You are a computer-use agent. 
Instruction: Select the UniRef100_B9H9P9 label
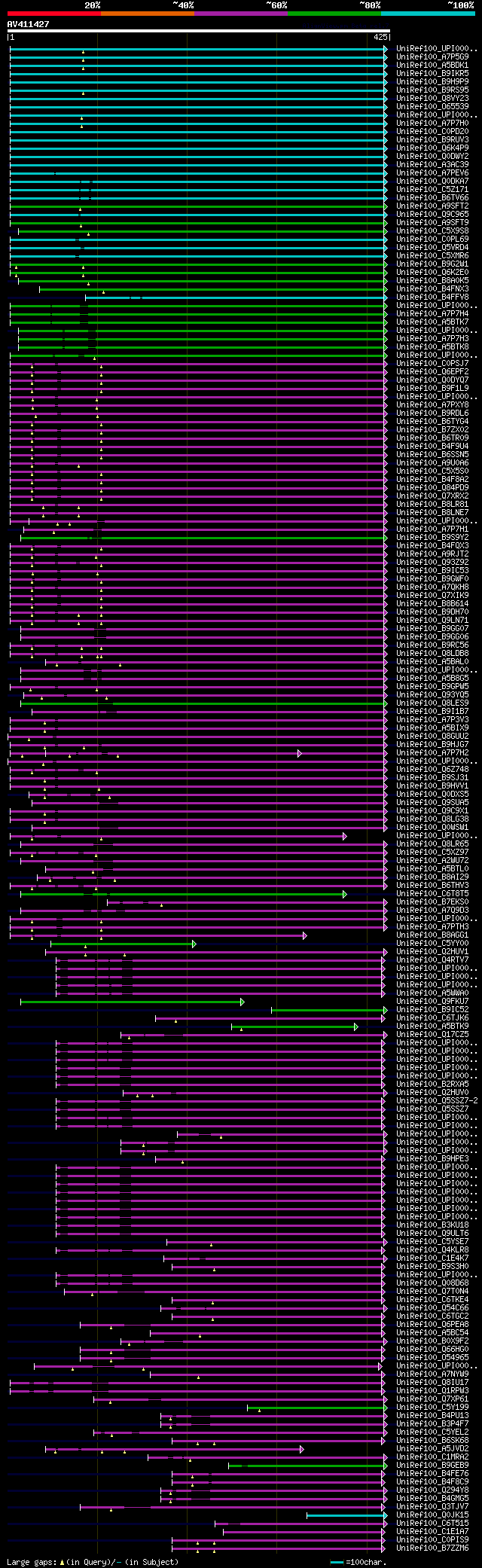coord(432,81)
